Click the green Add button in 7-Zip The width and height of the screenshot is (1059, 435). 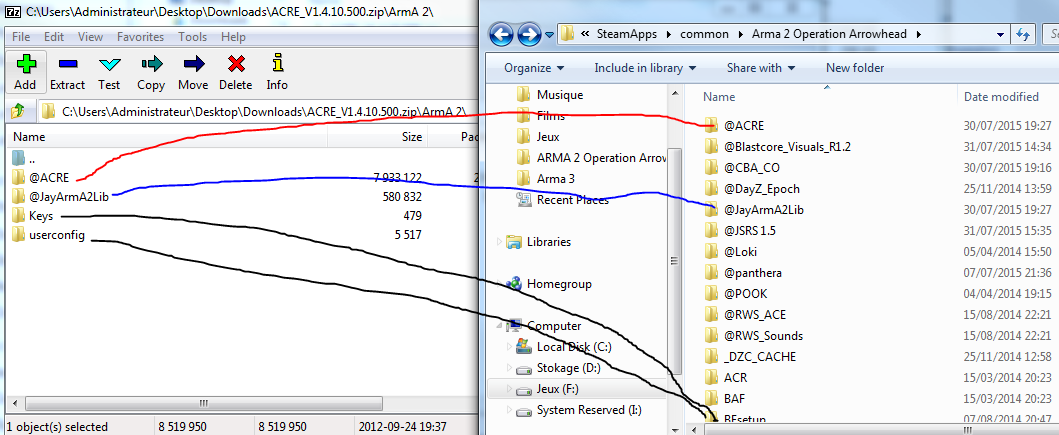tap(25, 72)
